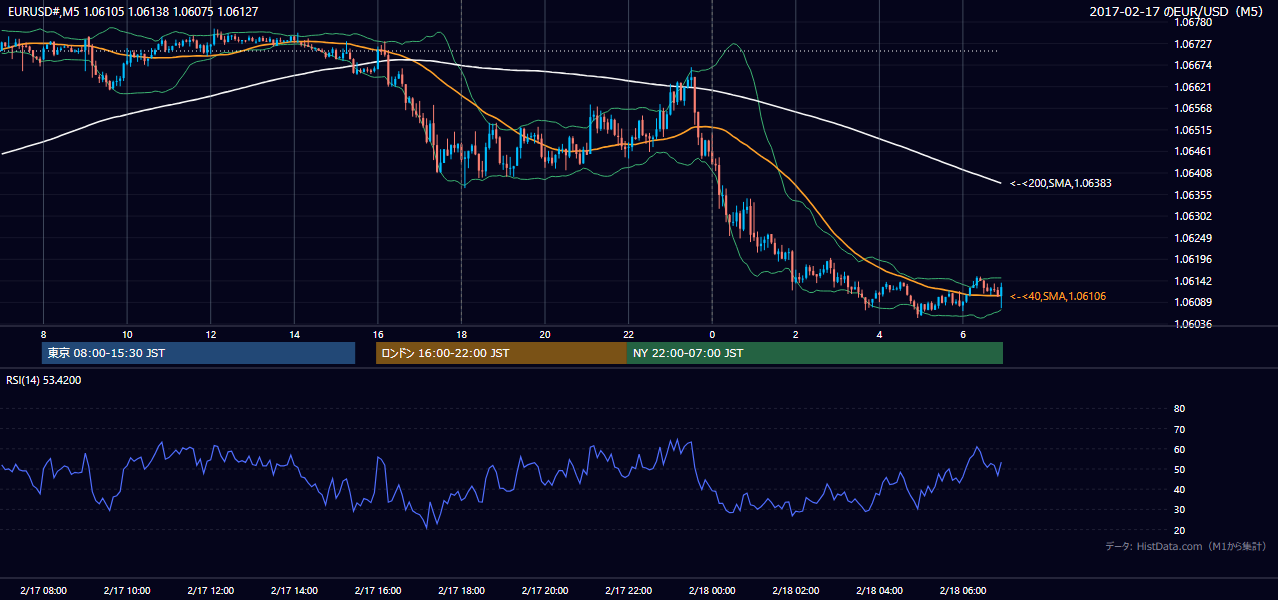The height and width of the screenshot is (600, 1278).
Task: Click the 2/17 10:00 time axis label
Action: pyautogui.click(x=127, y=590)
